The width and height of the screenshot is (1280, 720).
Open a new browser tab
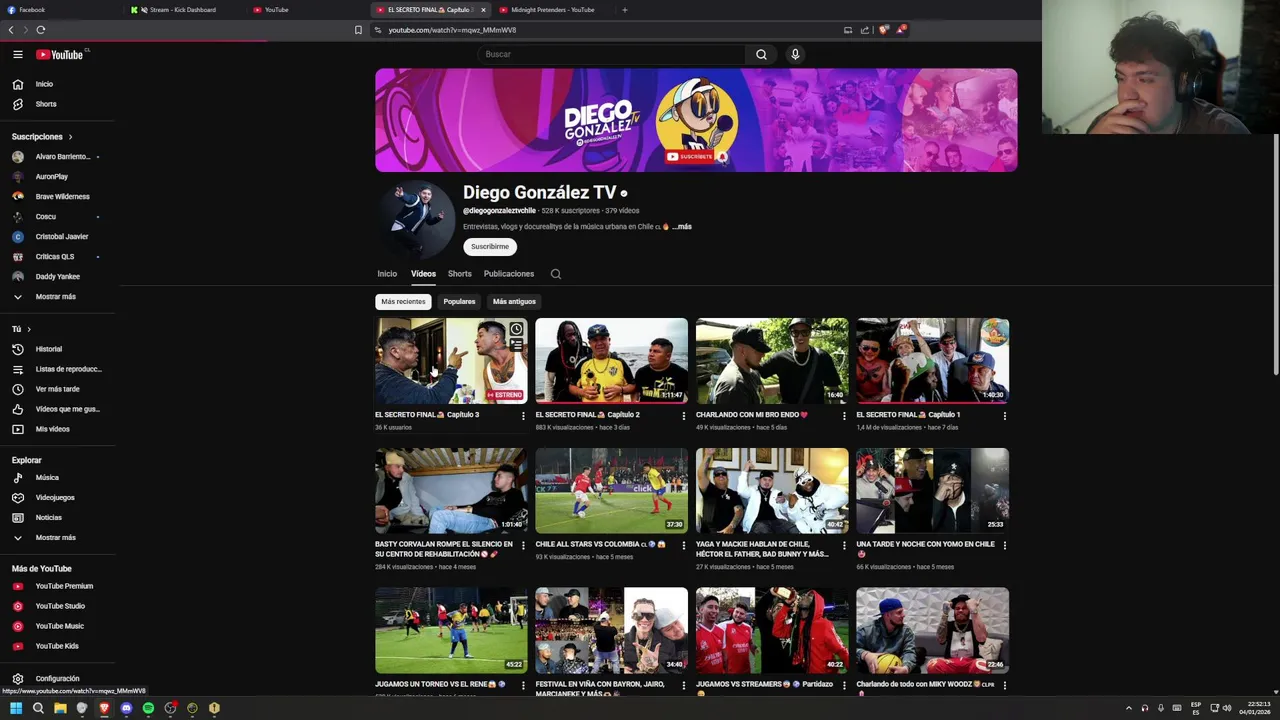point(625,10)
